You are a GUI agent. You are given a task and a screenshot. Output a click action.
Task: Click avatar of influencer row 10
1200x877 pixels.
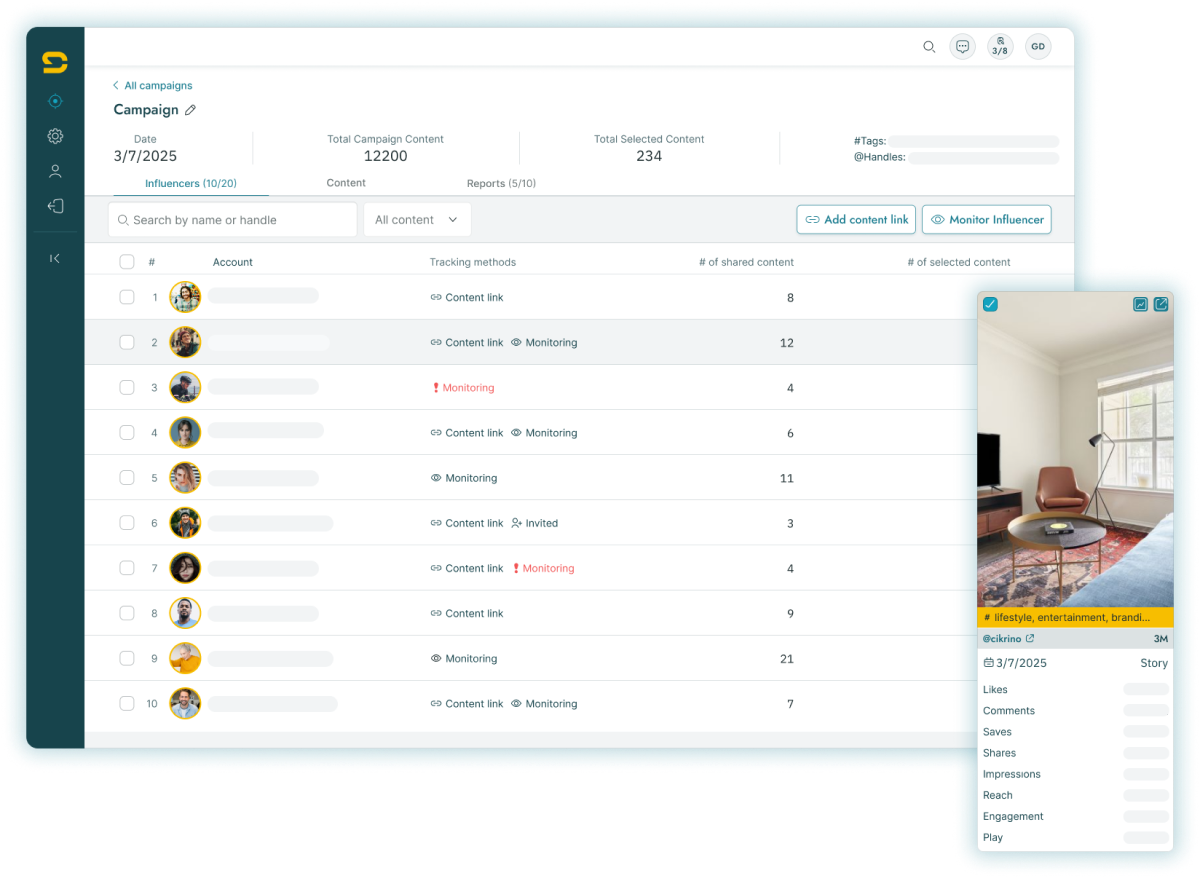point(185,703)
